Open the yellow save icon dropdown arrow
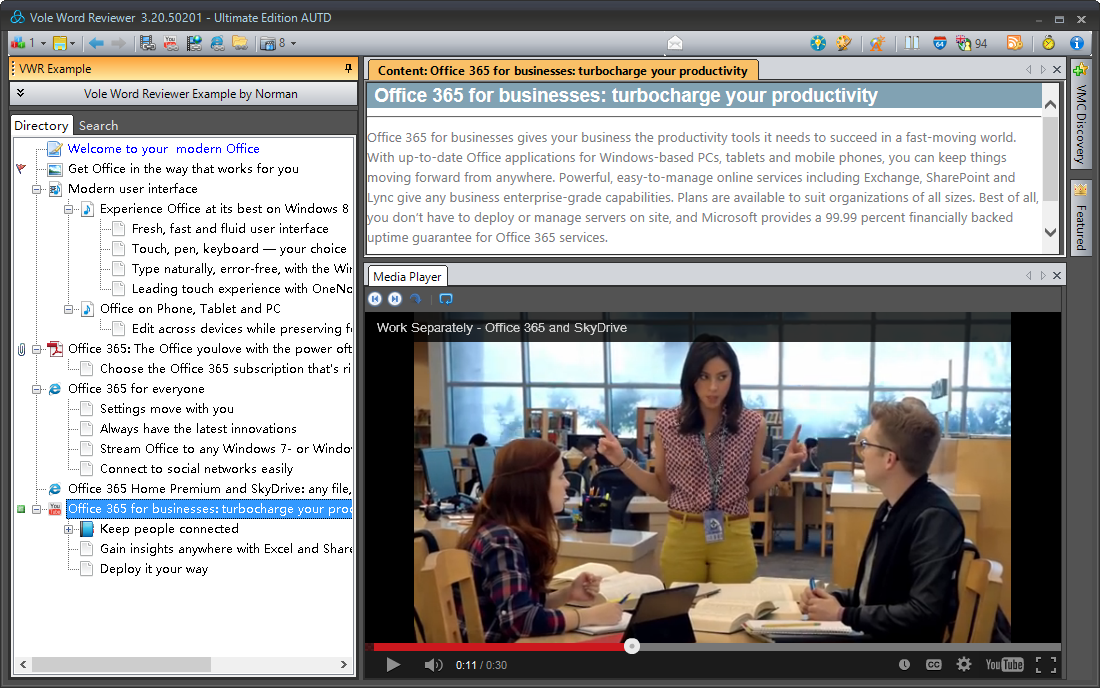 point(72,43)
